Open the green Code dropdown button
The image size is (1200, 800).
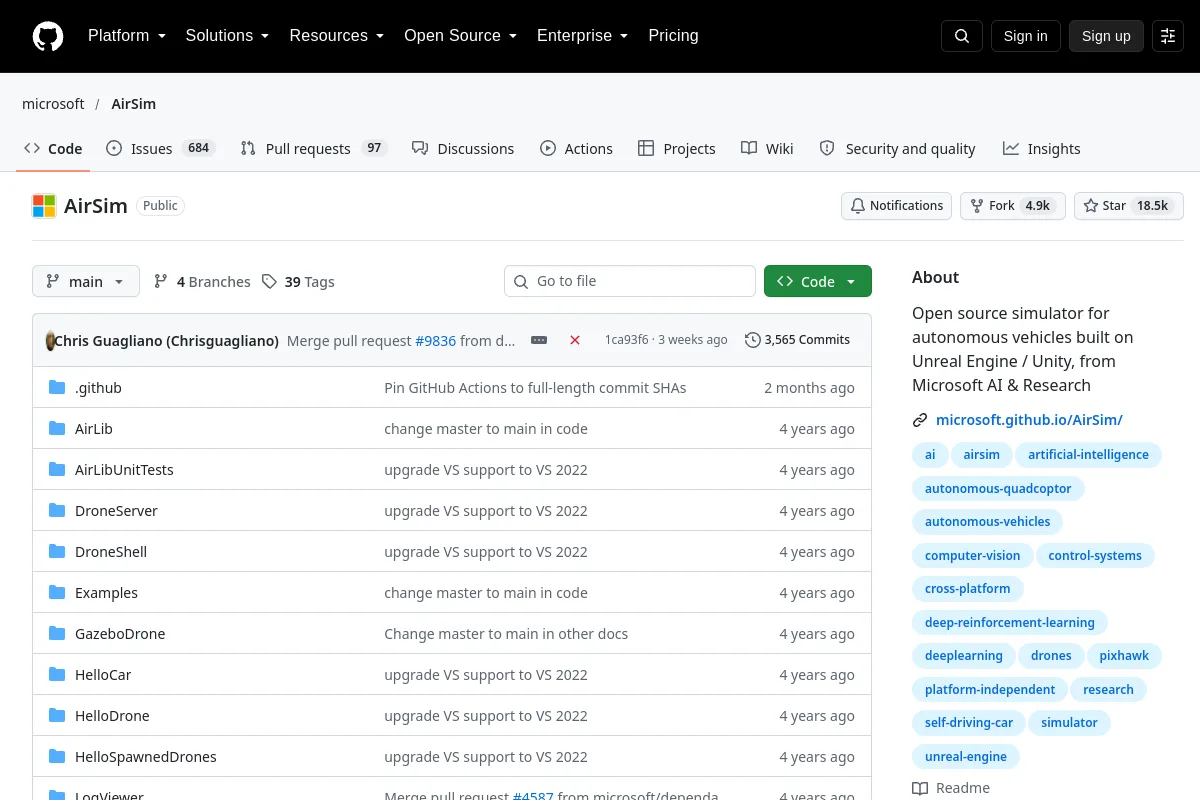pos(818,282)
